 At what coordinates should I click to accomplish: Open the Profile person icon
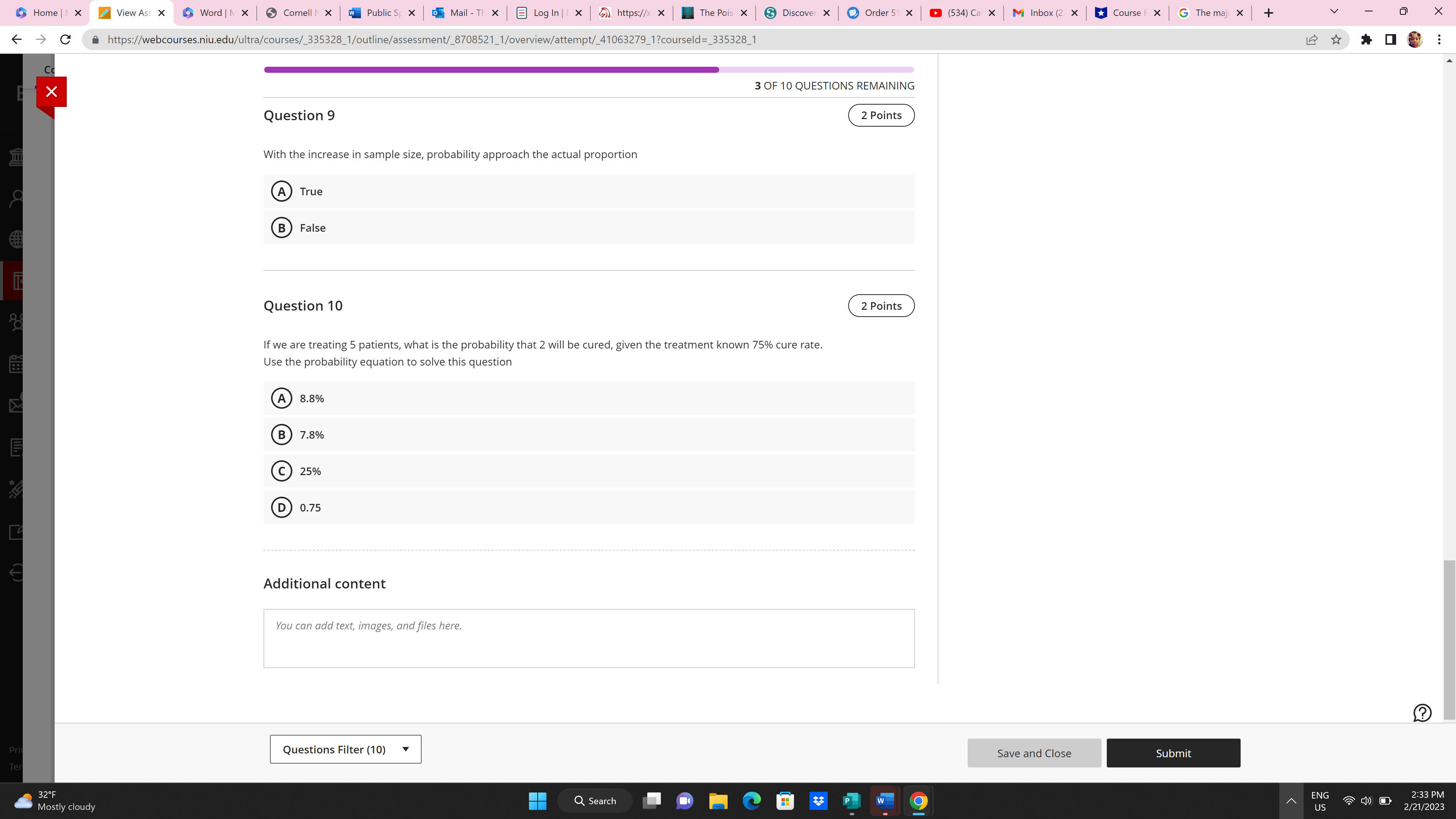tap(17, 198)
